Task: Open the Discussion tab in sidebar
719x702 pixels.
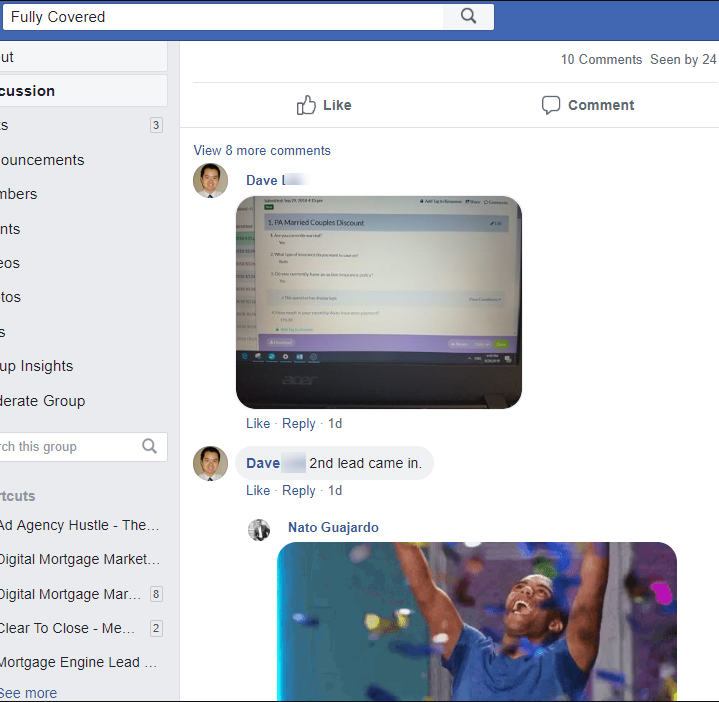Action: point(28,91)
